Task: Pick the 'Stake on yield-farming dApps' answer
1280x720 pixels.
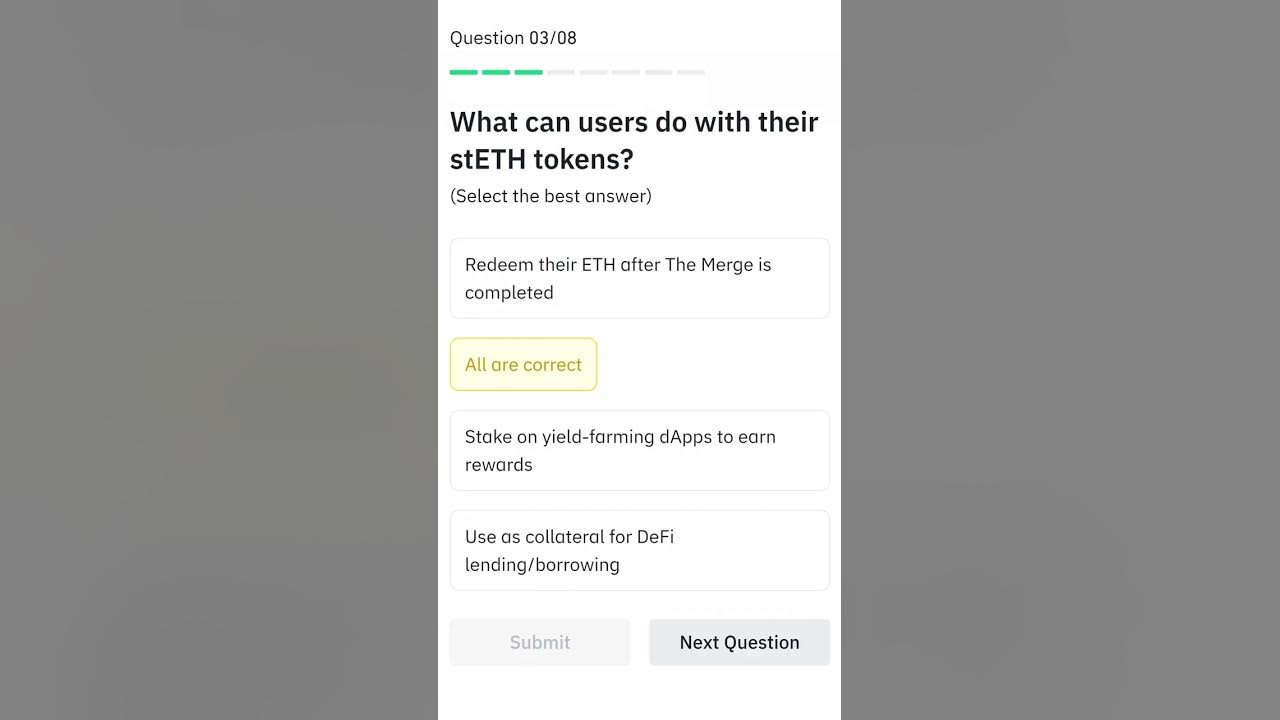Action: [639, 450]
